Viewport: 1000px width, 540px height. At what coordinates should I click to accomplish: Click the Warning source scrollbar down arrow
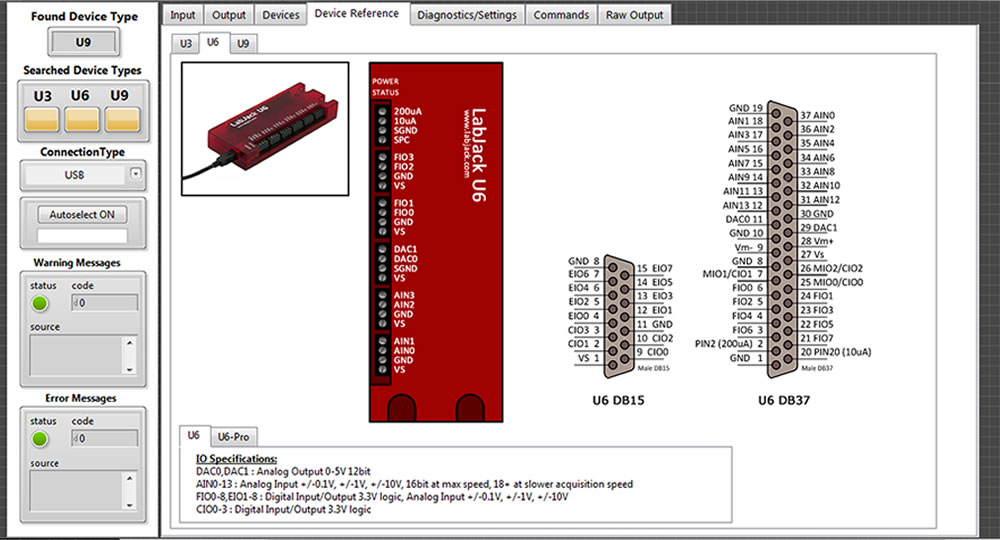coord(129,369)
